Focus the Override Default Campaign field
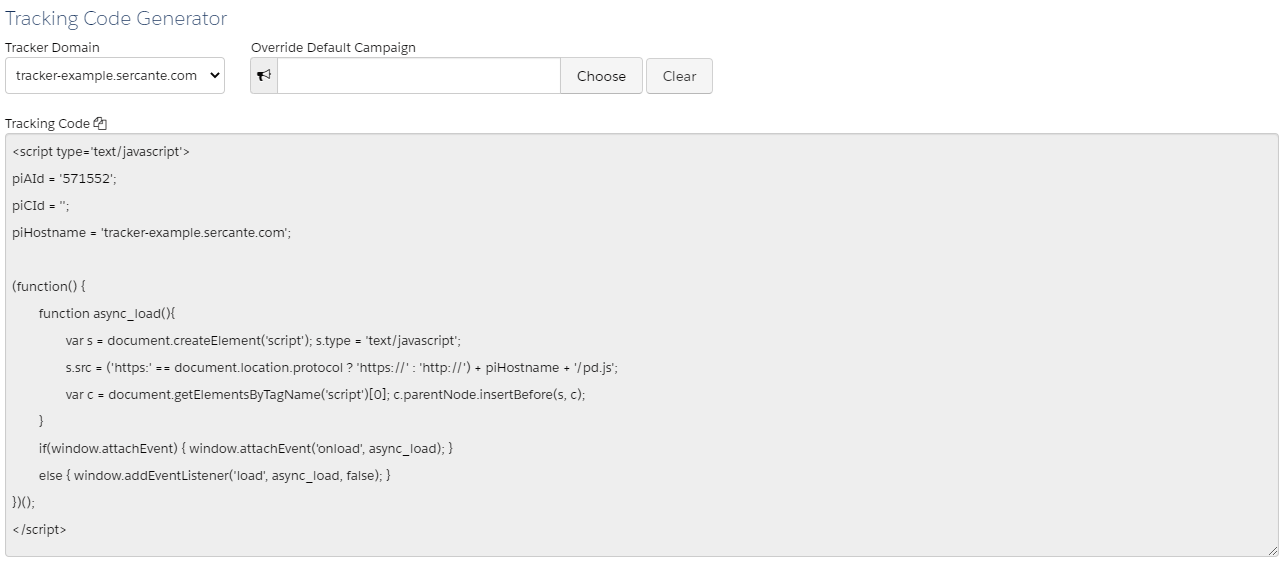1286x565 pixels. 419,76
